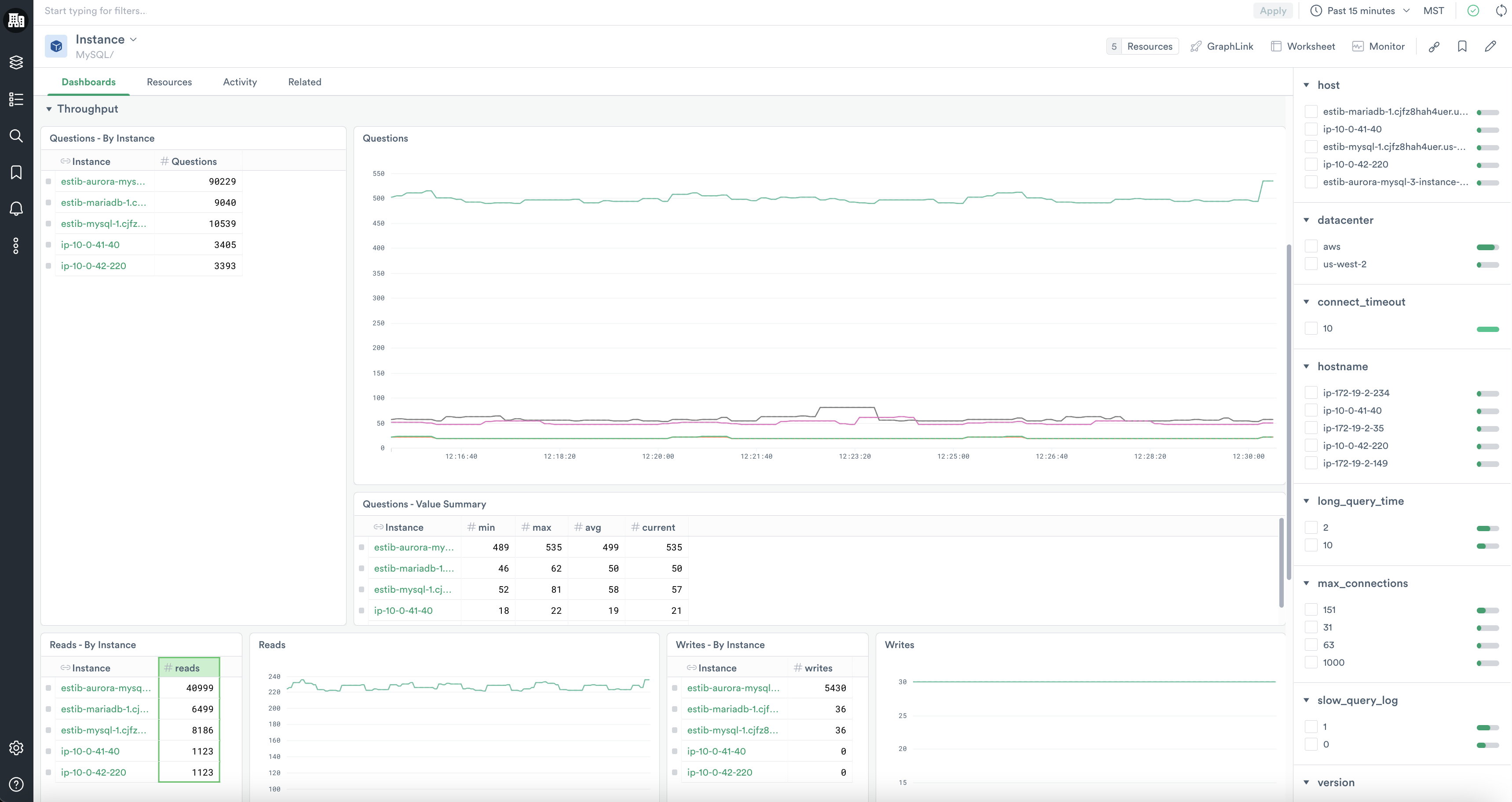Collapse the hostname filter group
This screenshot has width=1512, height=802.
coord(1307,367)
